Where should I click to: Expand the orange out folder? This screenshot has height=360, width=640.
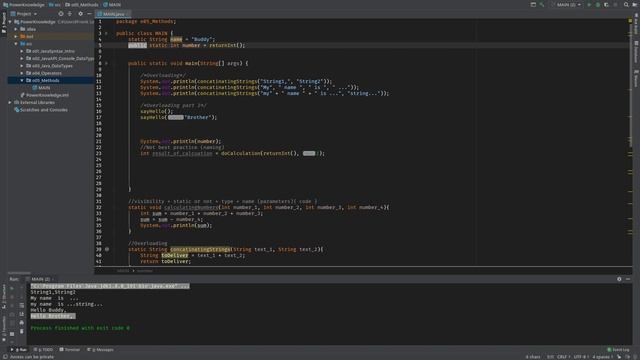click(16, 36)
